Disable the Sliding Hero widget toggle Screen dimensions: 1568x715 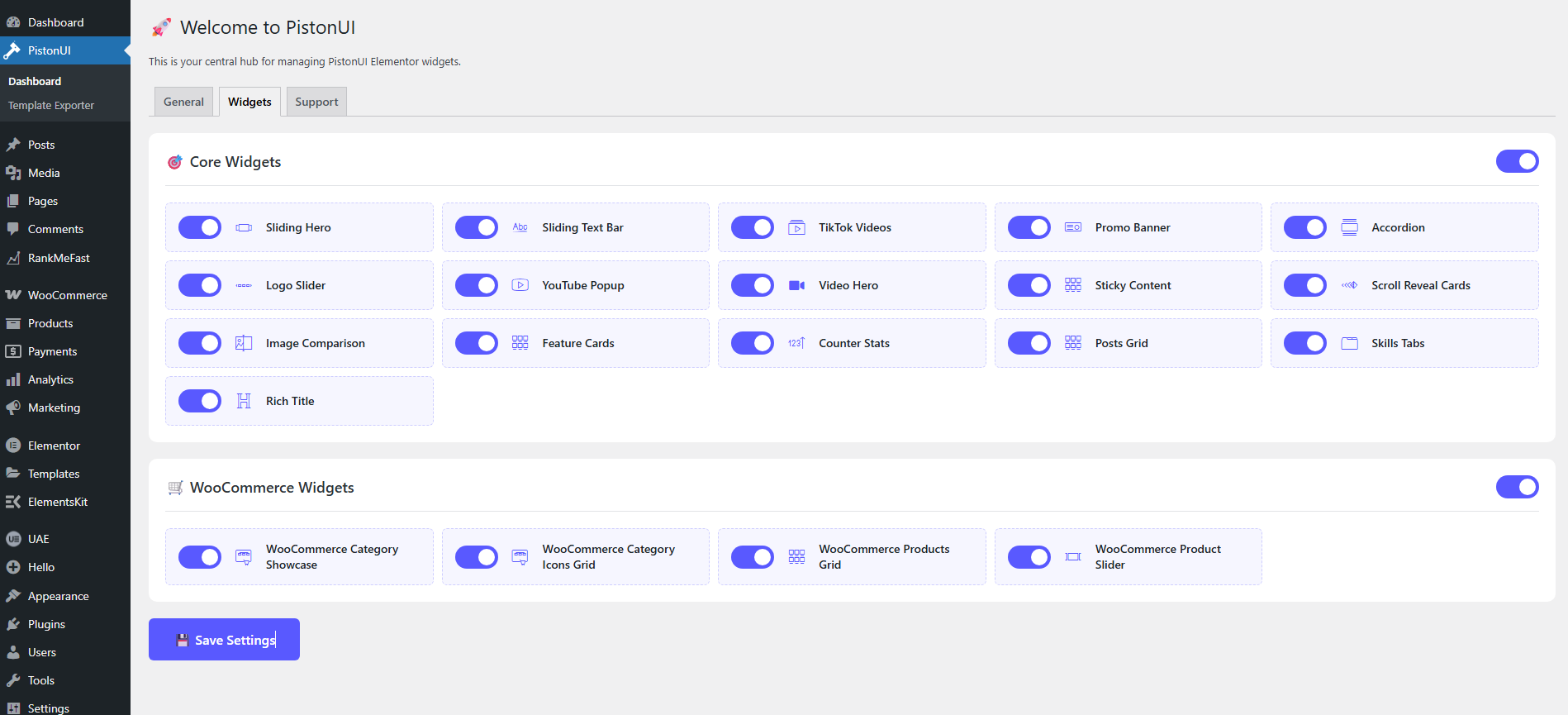pos(200,227)
